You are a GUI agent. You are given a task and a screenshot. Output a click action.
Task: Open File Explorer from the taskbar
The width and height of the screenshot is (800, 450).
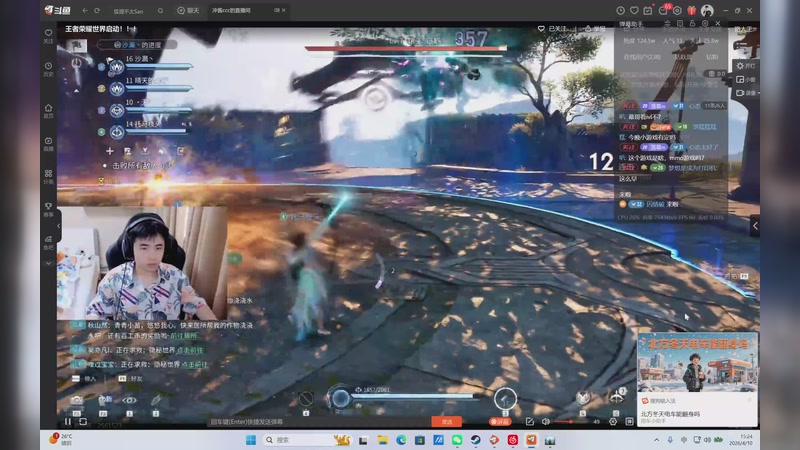[x=383, y=440]
